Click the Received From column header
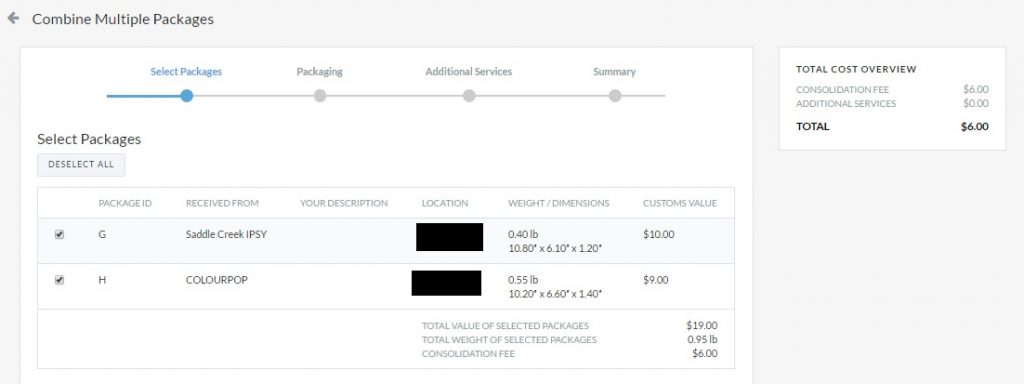 coord(222,203)
